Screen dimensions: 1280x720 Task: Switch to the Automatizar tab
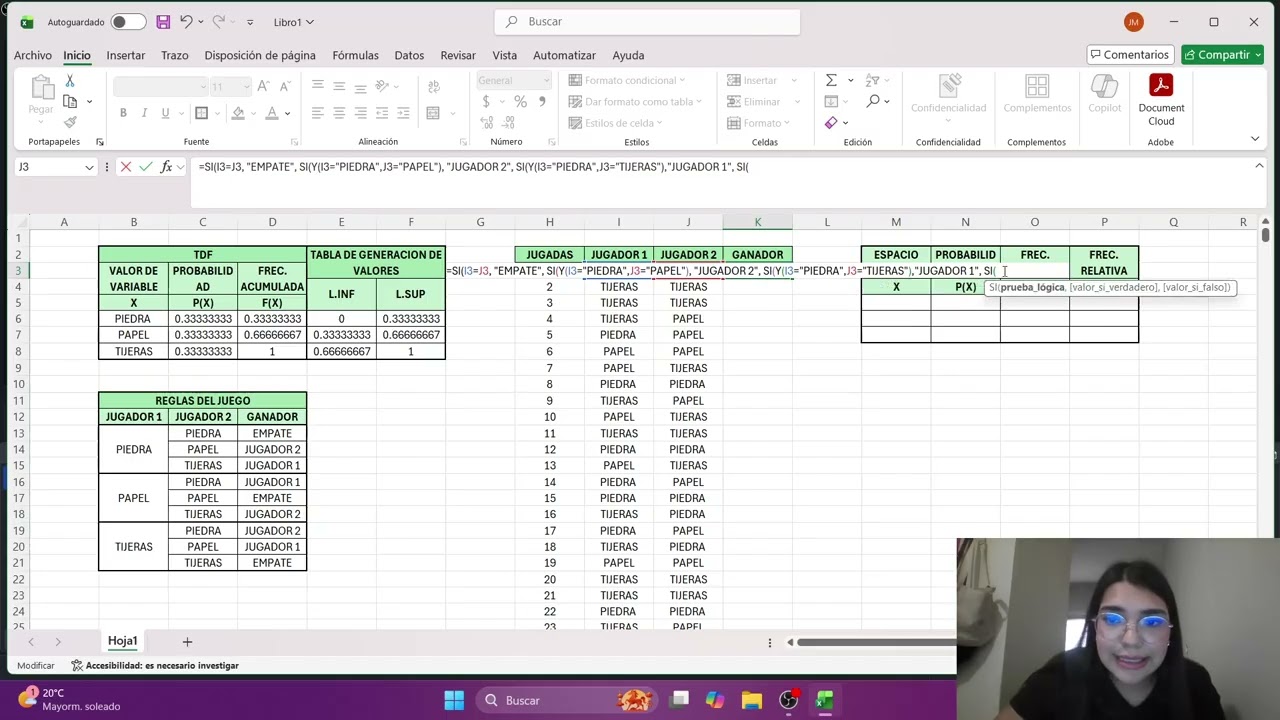(564, 55)
